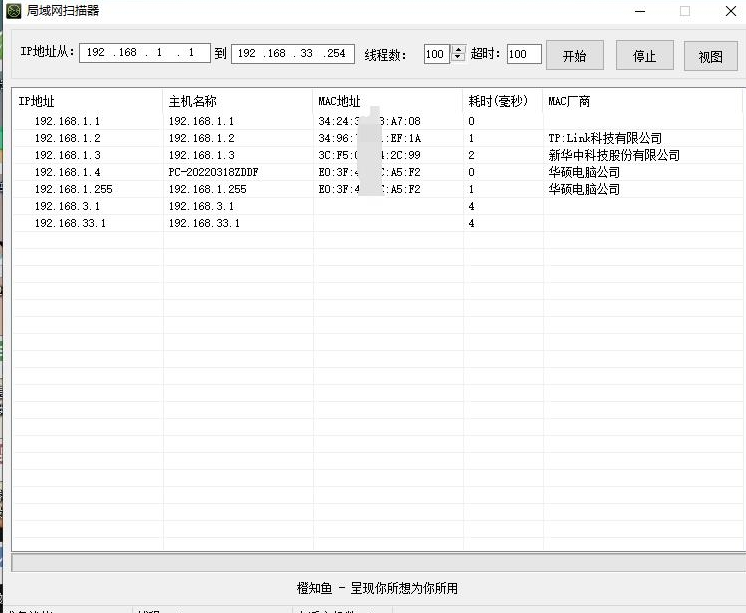Sort by the 耗时(毫秒) column header
Screen dimensions: 746x613
[x=502, y=101]
